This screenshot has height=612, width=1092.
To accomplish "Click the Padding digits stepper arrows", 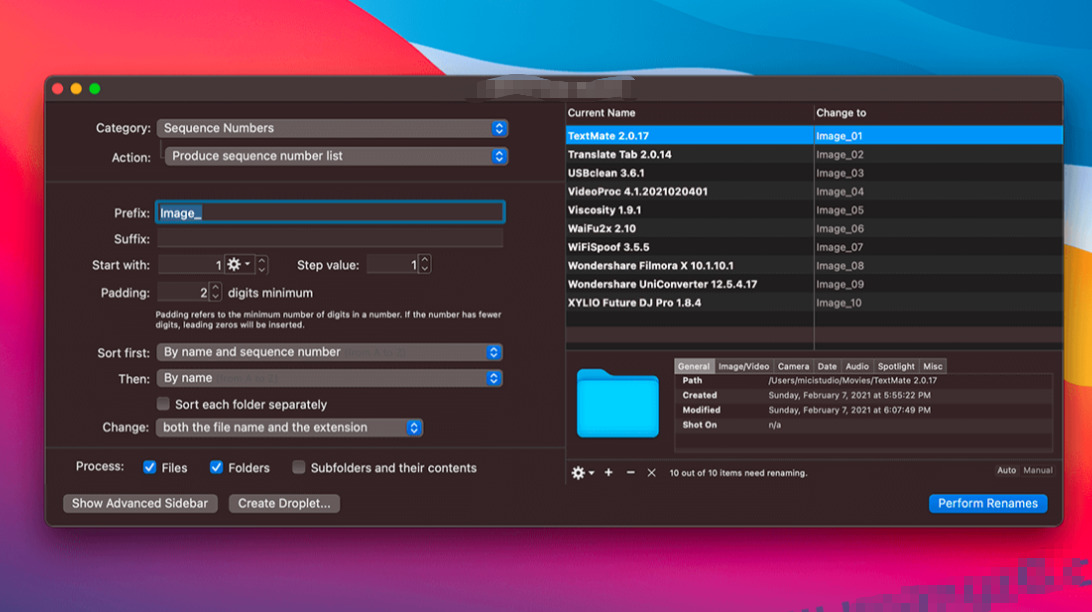I will tap(215, 293).
